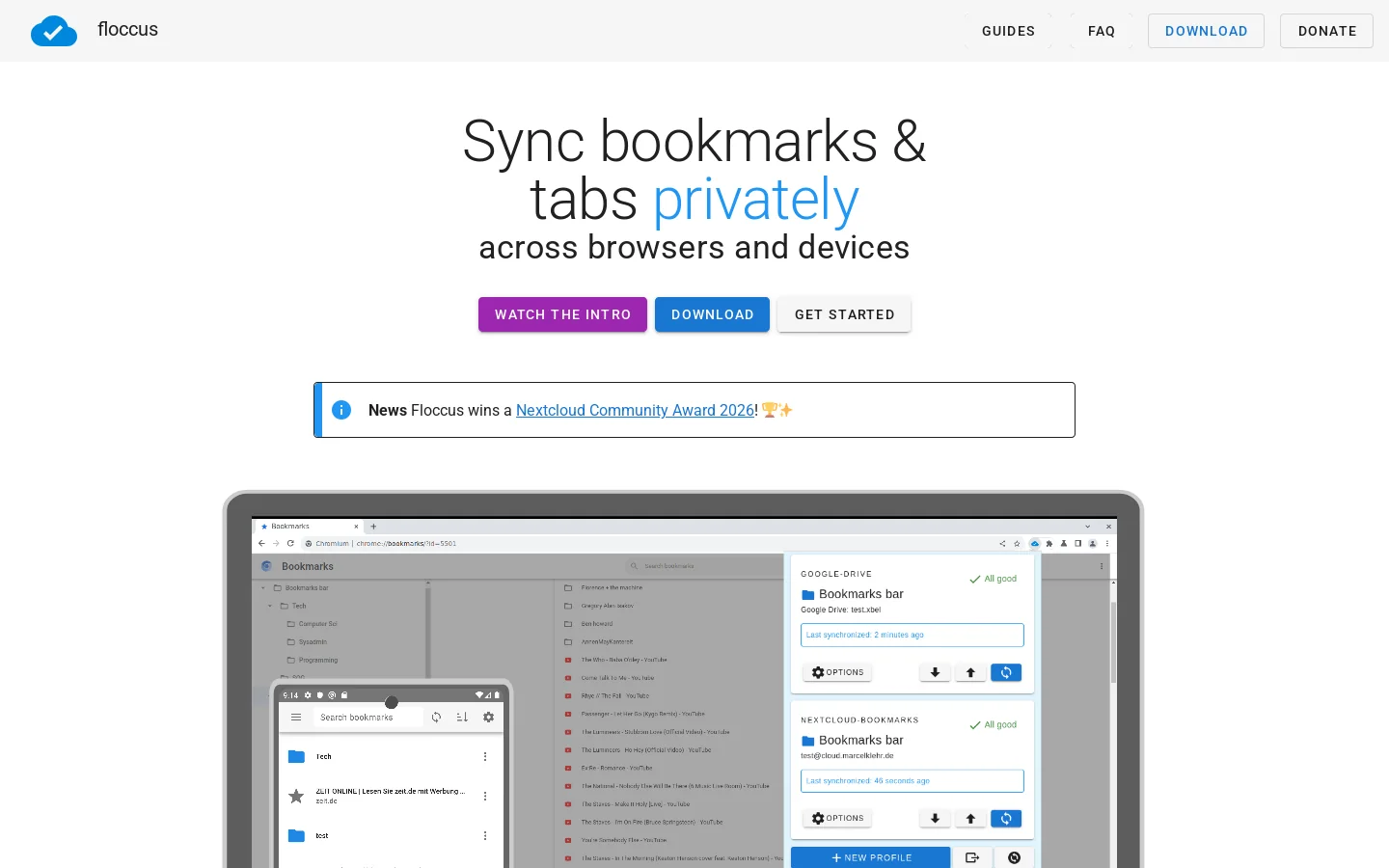Click the floccus cloud checkmark logo
This screenshot has height=868, width=1389.
(54, 31)
